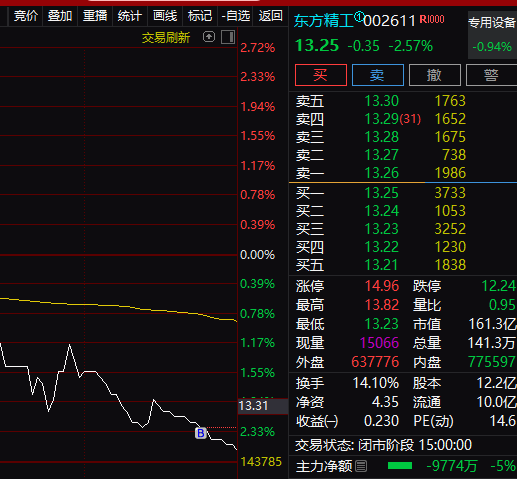This screenshot has width=517, height=479.
Task: Activate the 画线 draw-line tool
Action: pyautogui.click(x=165, y=16)
